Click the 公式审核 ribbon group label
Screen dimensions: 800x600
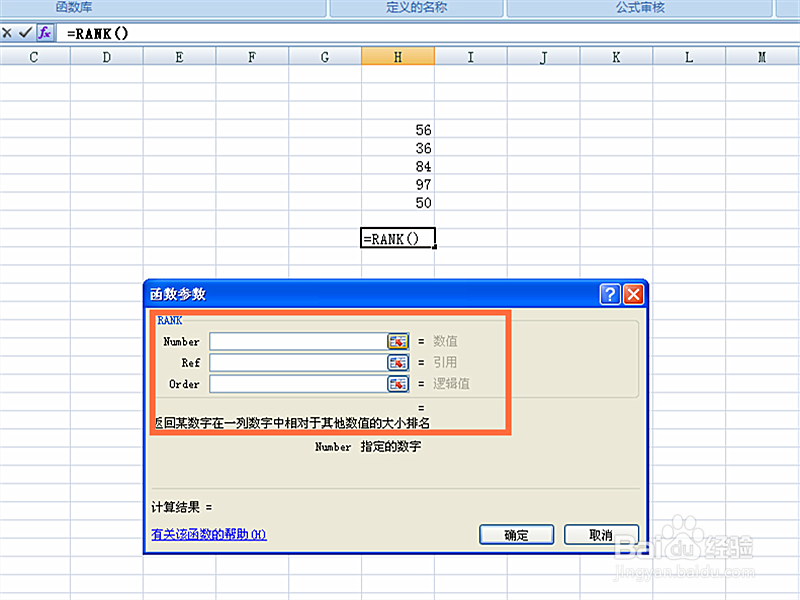point(640,7)
